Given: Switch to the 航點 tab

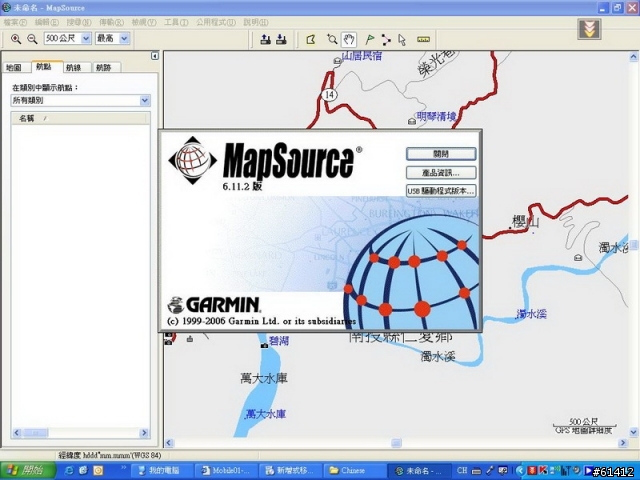Looking at the screenshot, I should [44, 67].
